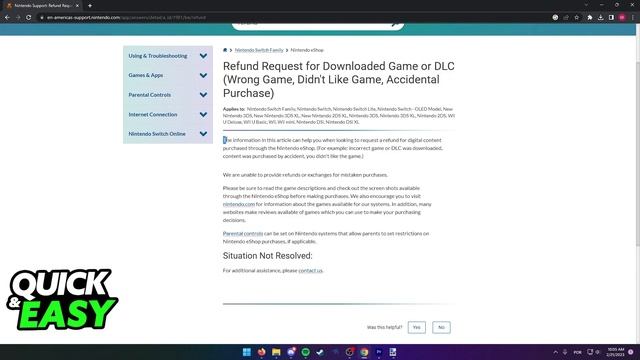Open the notification badge beside the clock
The image size is (640, 360).
(631, 352)
